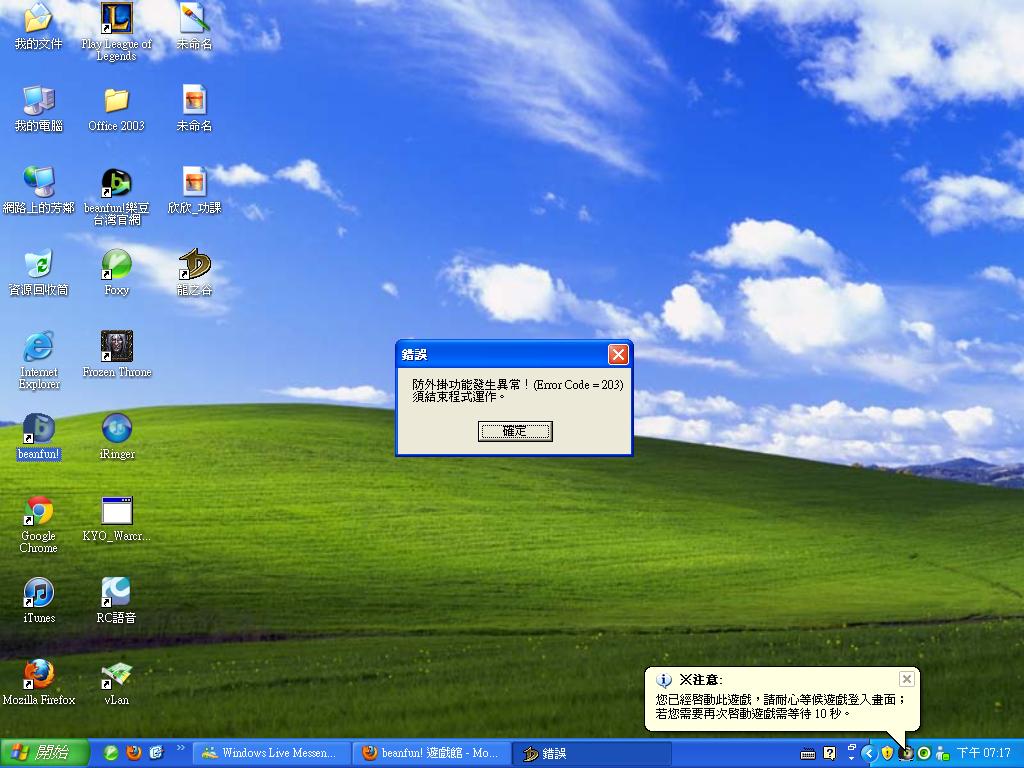Viewport: 1024px width, 768px height.
Task: Open KYO_Warcr... desktop icon
Action: (116, 519)
